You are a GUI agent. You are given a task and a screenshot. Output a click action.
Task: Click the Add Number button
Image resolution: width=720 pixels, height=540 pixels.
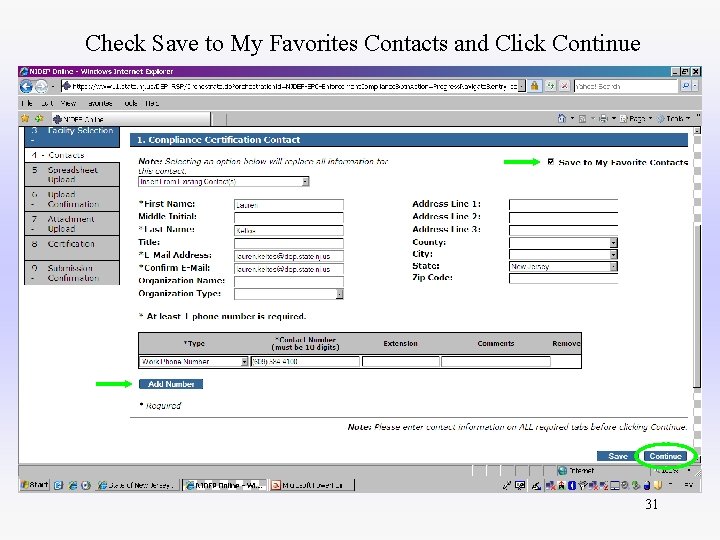[x=171, y=384]
